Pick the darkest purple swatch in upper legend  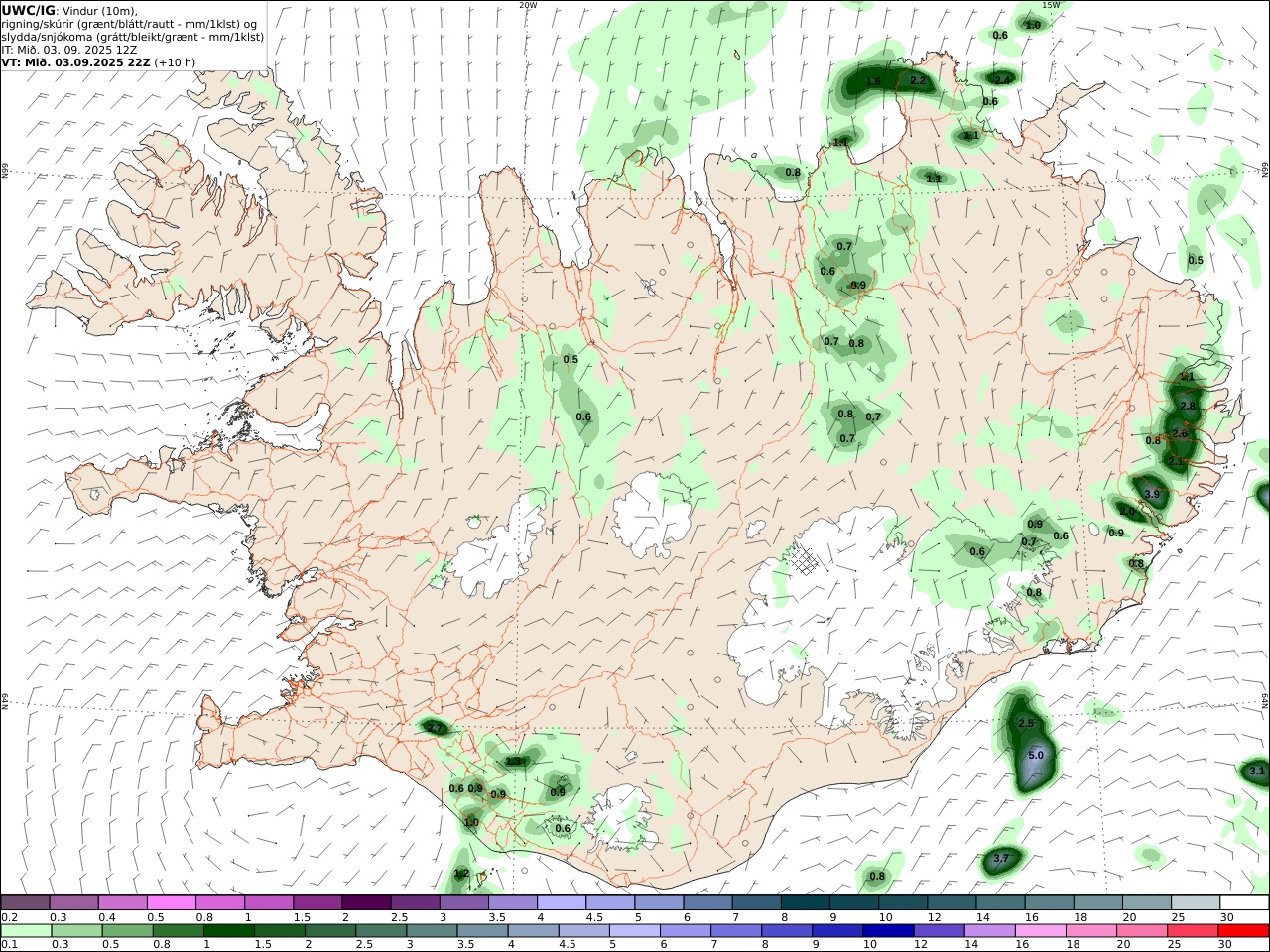(365, 902)
